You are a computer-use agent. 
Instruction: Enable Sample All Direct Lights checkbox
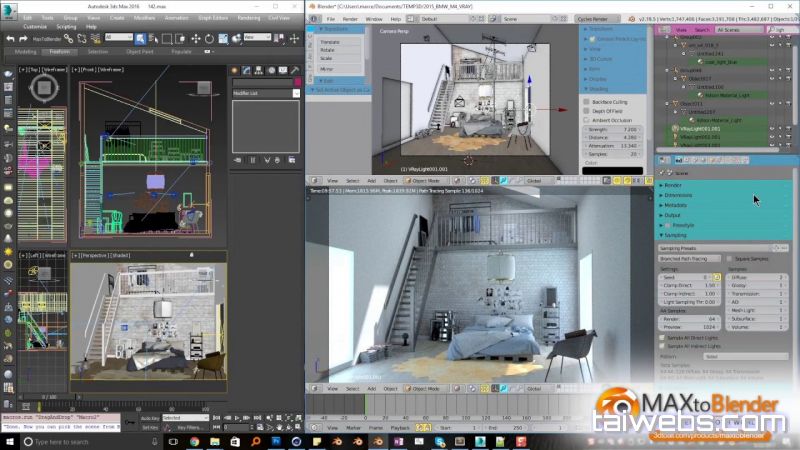pos(662,338)
